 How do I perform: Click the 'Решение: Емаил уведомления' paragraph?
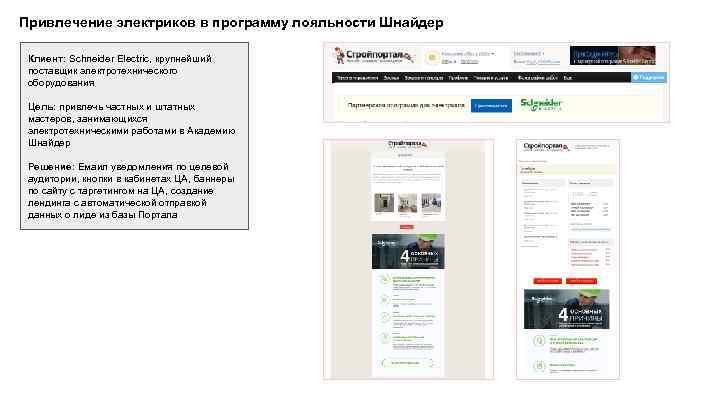coord(131,191)
